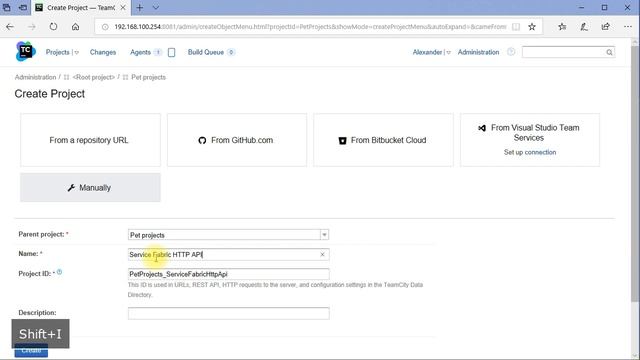Click the browser address bar URL
Image resolution: width=640 pixels, height=360 pixels.
[310, 27]
